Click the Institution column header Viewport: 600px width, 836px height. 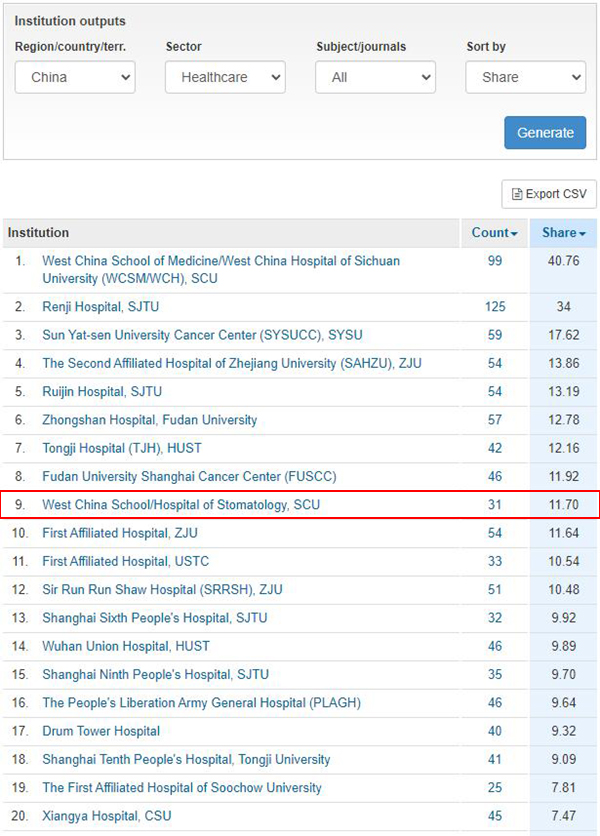pos(39,233)
